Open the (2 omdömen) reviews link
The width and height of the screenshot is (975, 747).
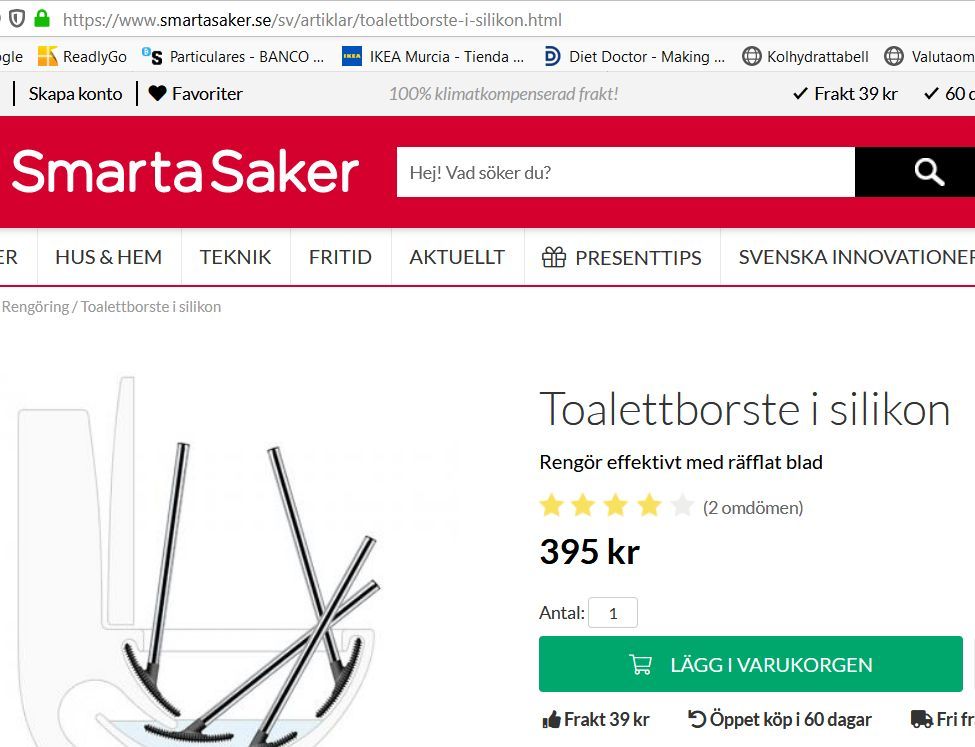753,508
